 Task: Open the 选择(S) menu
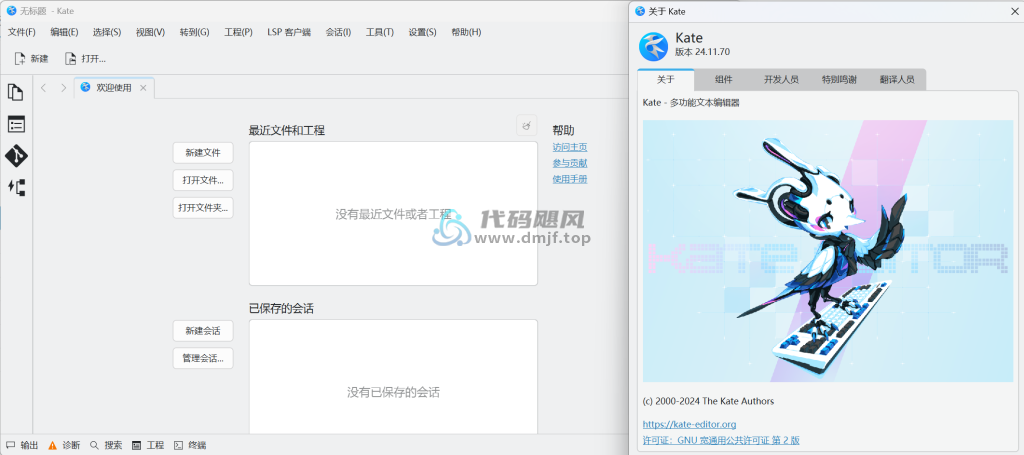pos(106,32)
